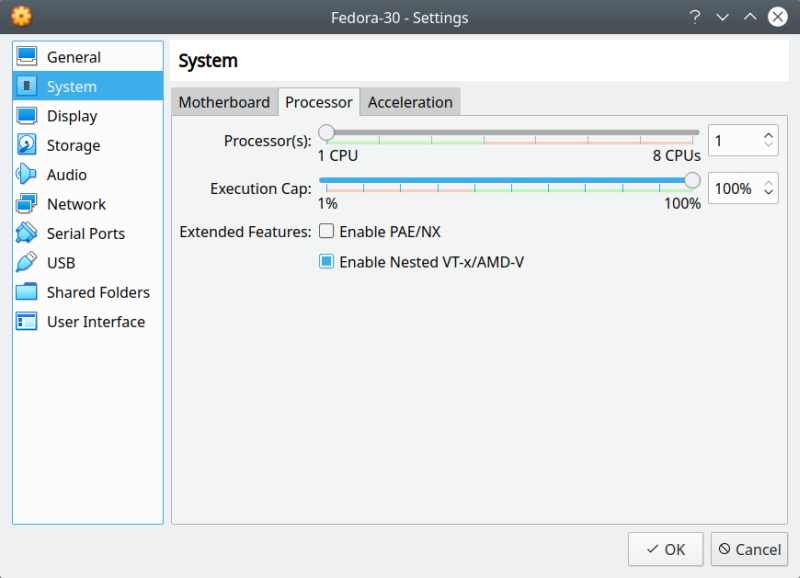Image resolution: width=800 pixels, height=578 pixels.
Task: Open the Acceleration tab
Action: [410, 102]
